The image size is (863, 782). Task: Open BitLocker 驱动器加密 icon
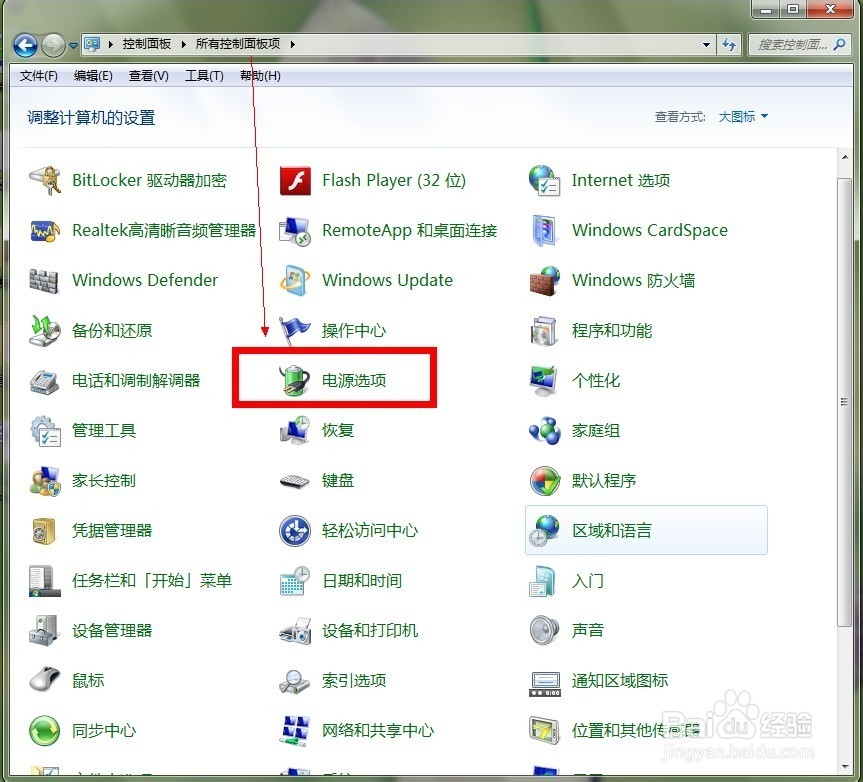point(45,180)
